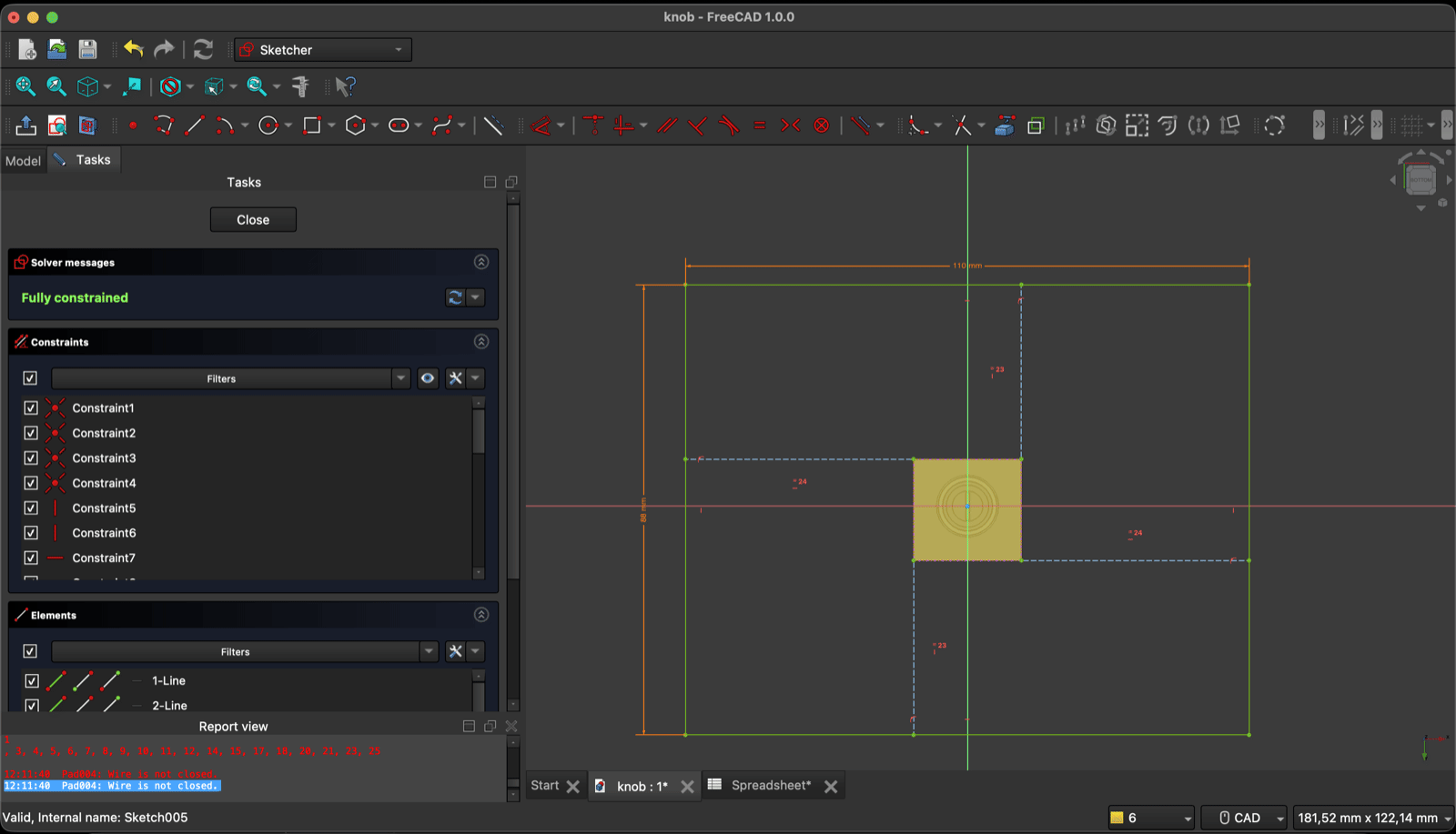The image size is (1456, 834).
Task: Switch to the Model tab
Action: [23, 160]
